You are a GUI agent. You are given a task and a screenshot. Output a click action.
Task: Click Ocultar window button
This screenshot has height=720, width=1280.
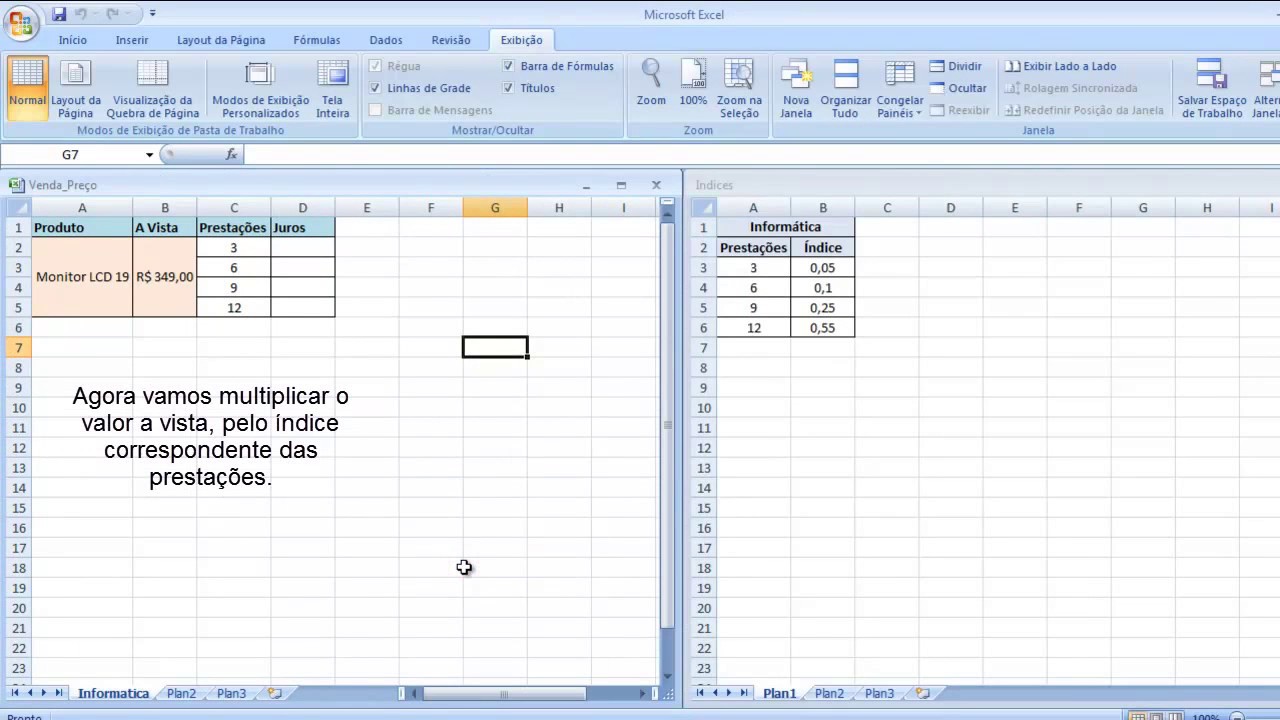pyautogui.click(x=958, y=88)
